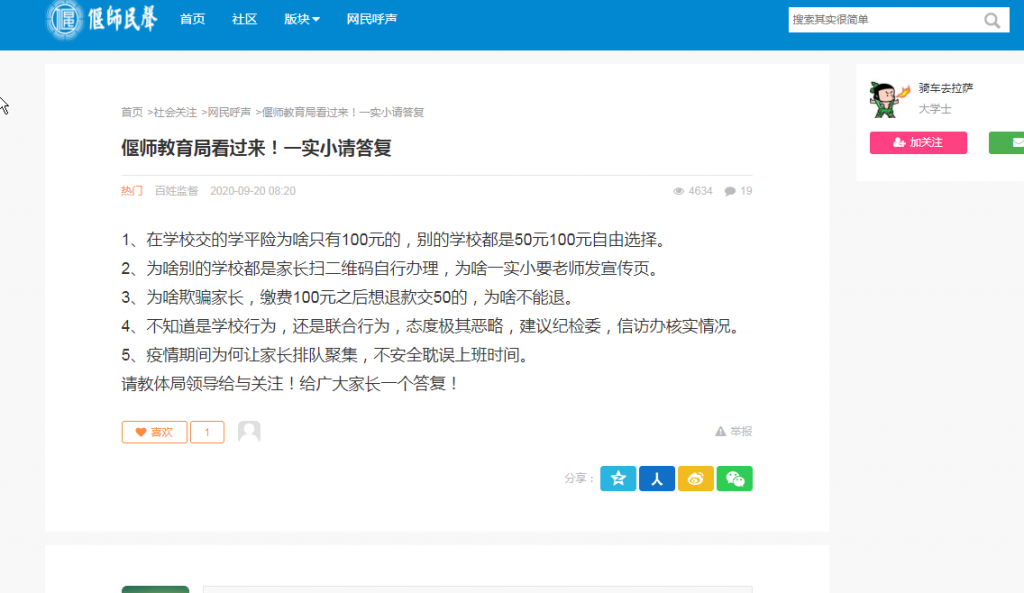Click the magnifier search icon

click(992, 20)
